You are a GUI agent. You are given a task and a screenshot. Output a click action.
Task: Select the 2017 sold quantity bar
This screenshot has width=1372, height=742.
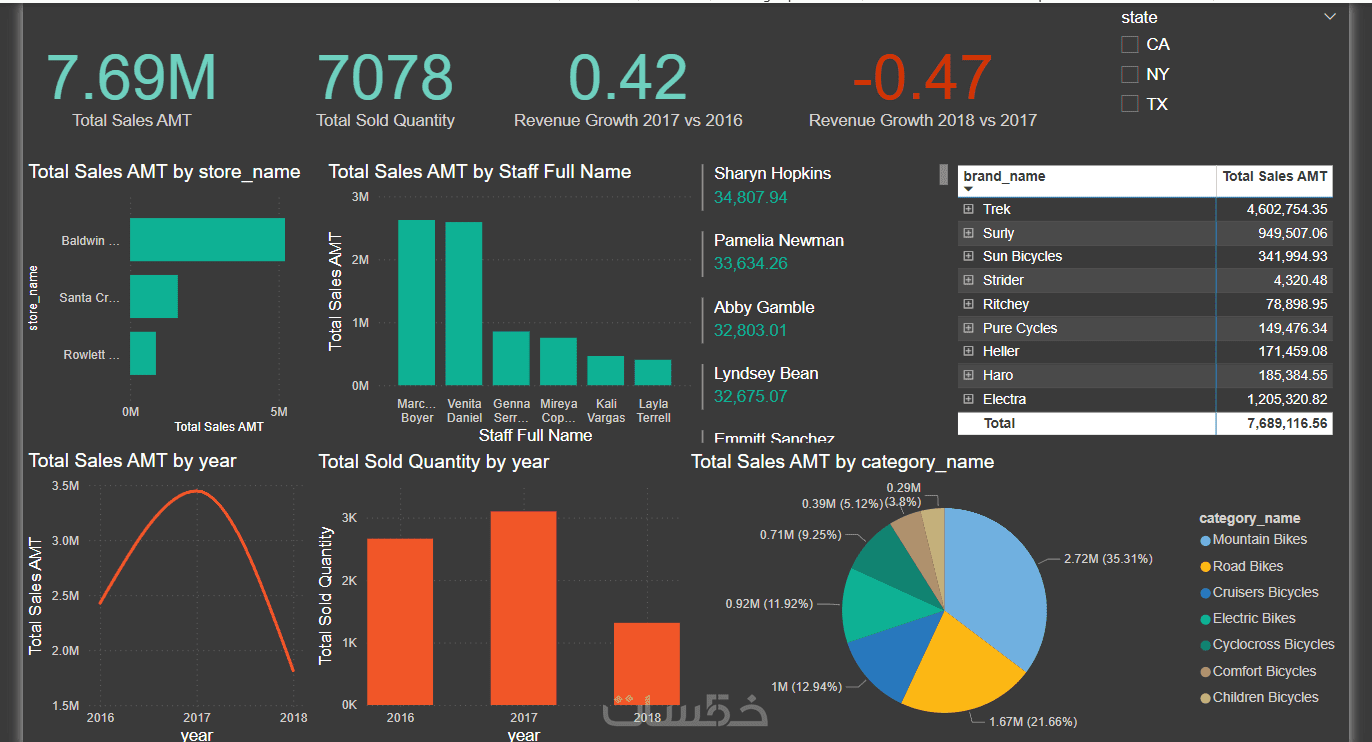coord(523,608)
